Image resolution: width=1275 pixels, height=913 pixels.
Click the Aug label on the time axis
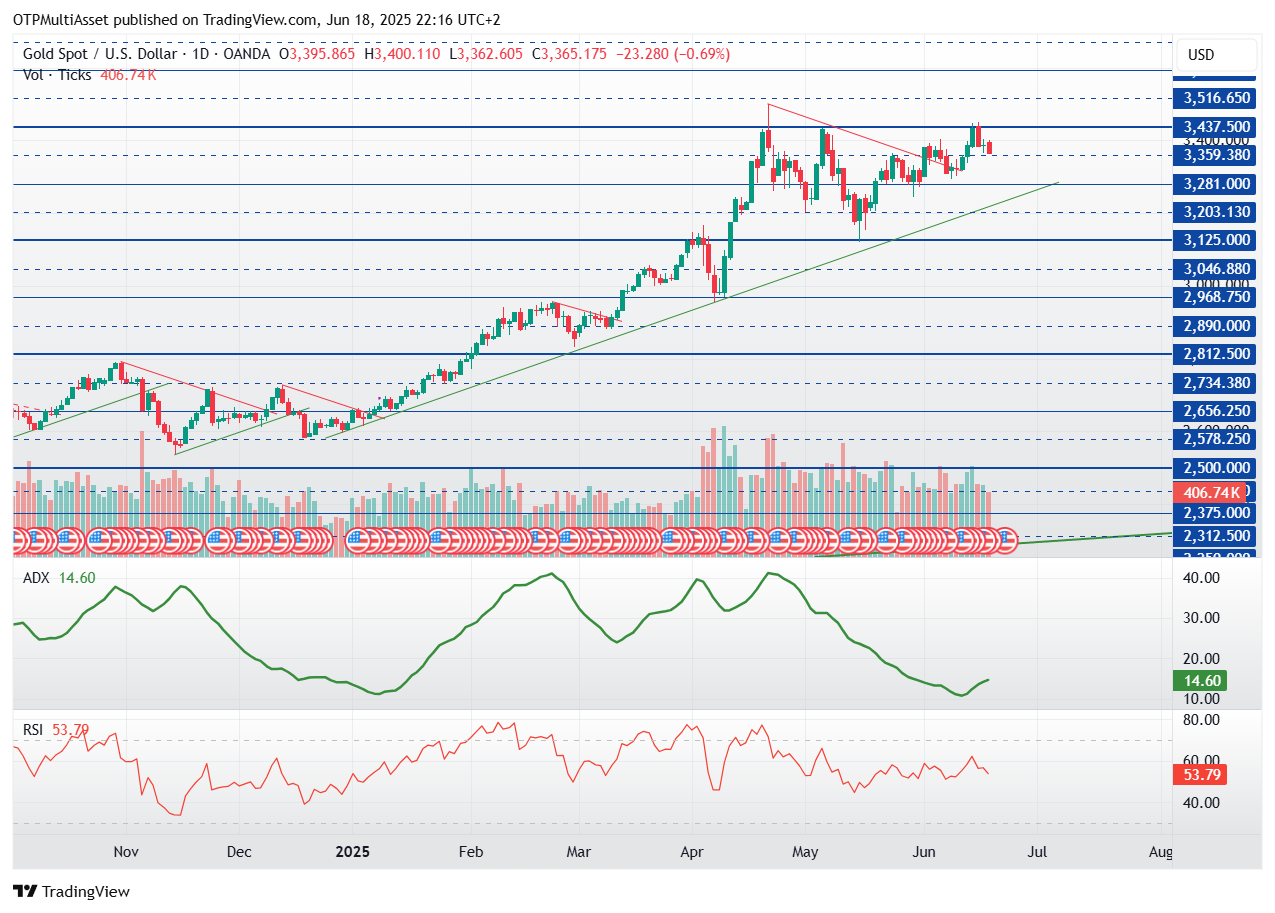coord(1160,853)
